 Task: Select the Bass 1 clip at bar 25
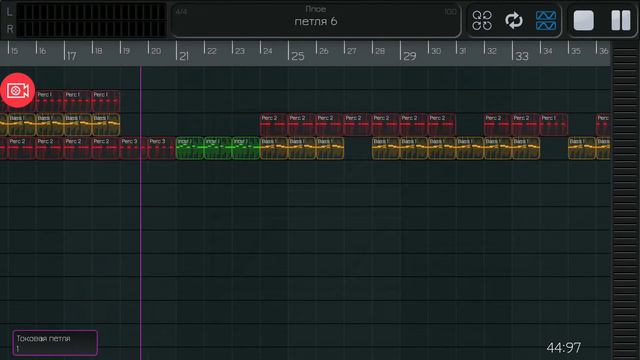[x=302, y=148]
